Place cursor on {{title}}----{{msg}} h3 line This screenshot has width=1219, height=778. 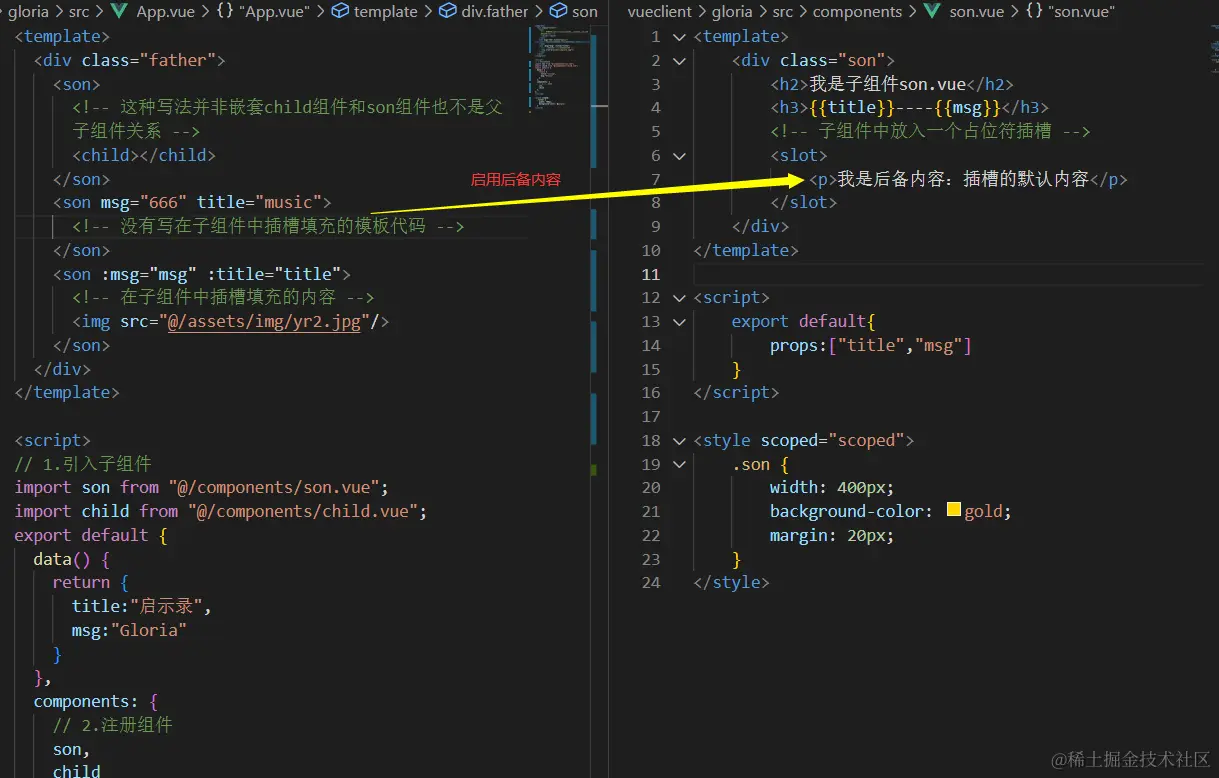[909, 108]
